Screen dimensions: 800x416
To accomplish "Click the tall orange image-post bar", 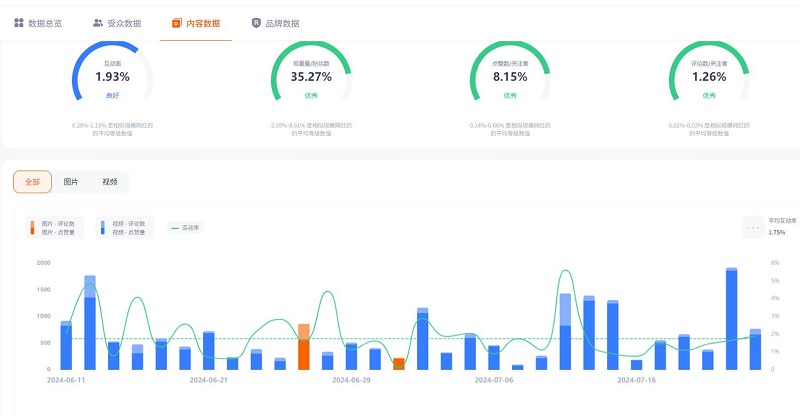I will (303, 348).
